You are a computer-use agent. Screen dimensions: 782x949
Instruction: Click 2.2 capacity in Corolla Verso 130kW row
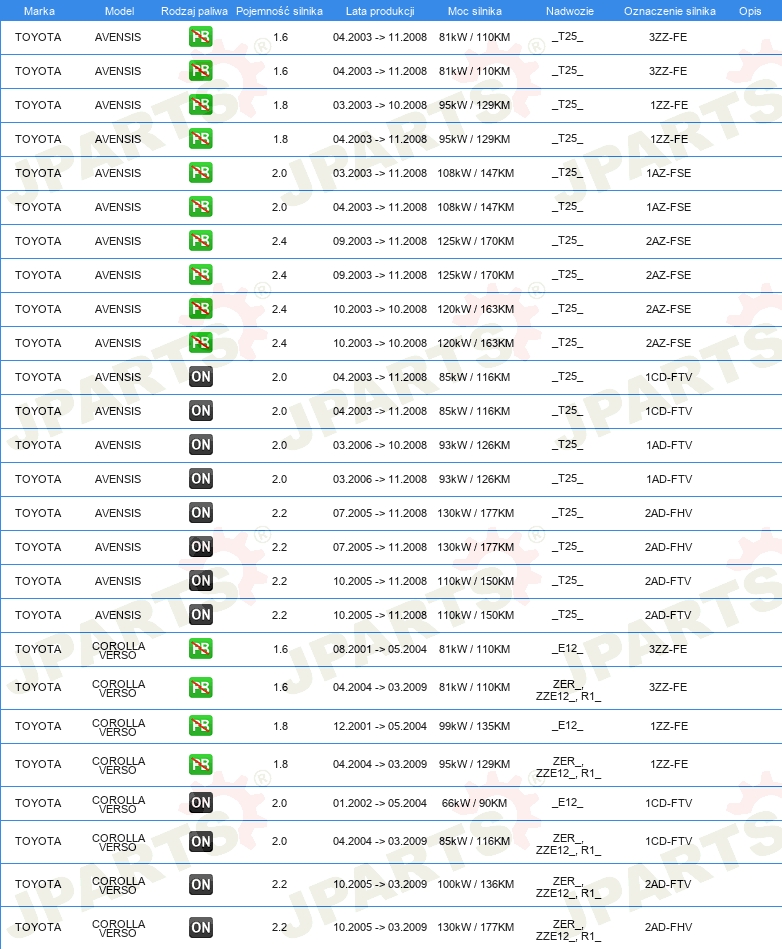[280, 927]
